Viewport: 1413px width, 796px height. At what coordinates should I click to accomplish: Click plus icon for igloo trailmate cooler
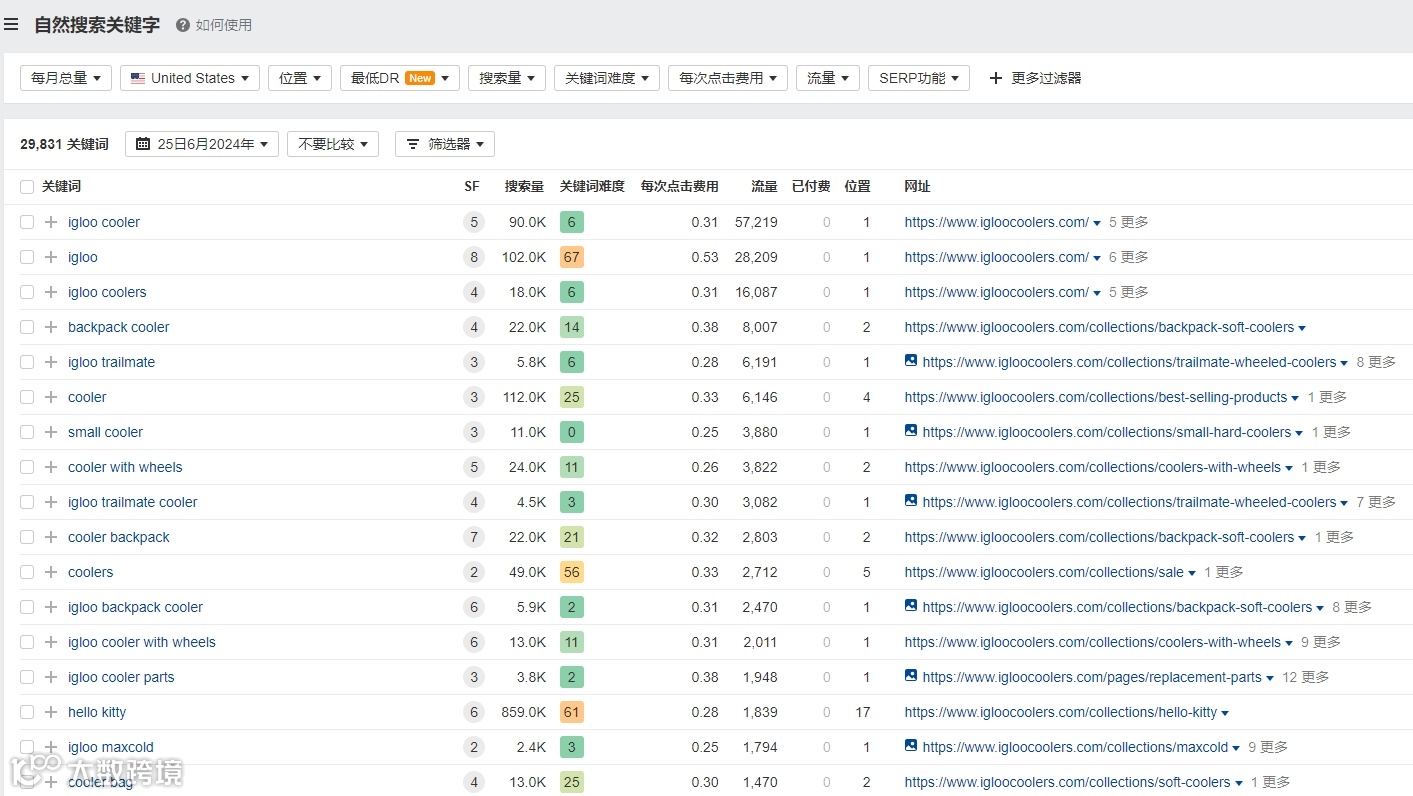(x=51, y=502)
